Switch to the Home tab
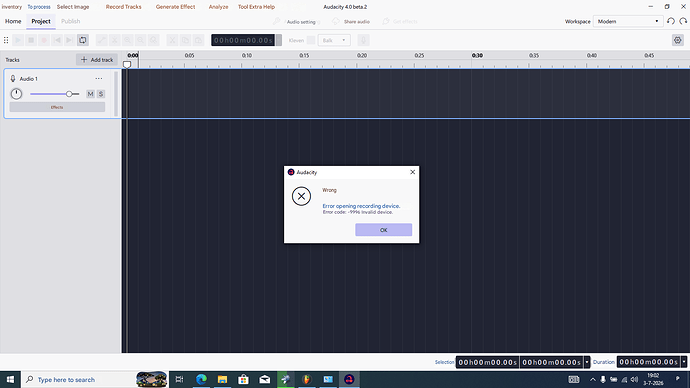 point(13,21)
